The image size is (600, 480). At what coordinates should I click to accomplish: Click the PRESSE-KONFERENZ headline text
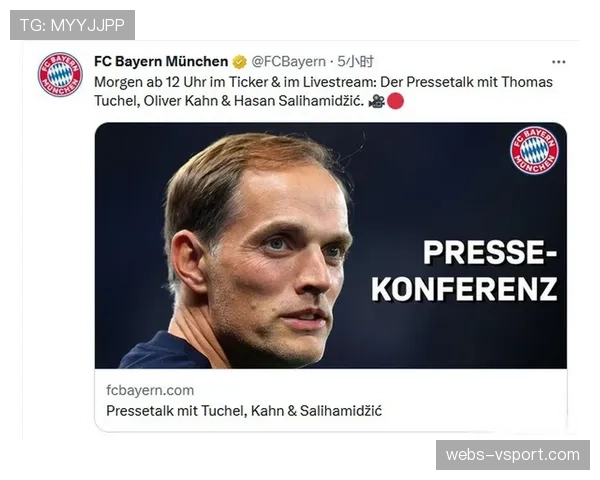(464, 271)
